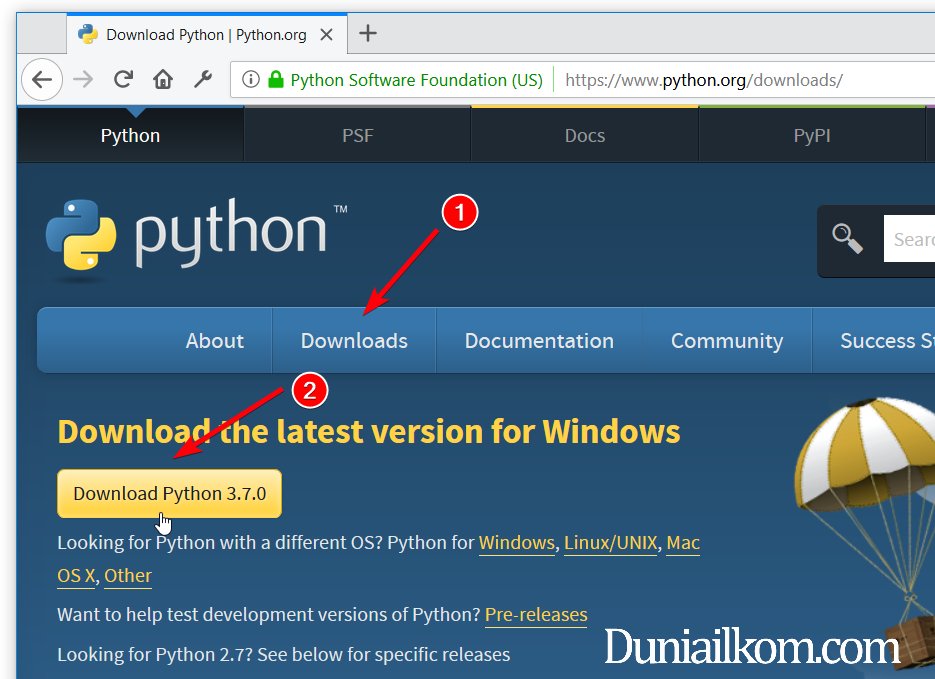
Task: Open the About menu item
Action: coord(215,340)
